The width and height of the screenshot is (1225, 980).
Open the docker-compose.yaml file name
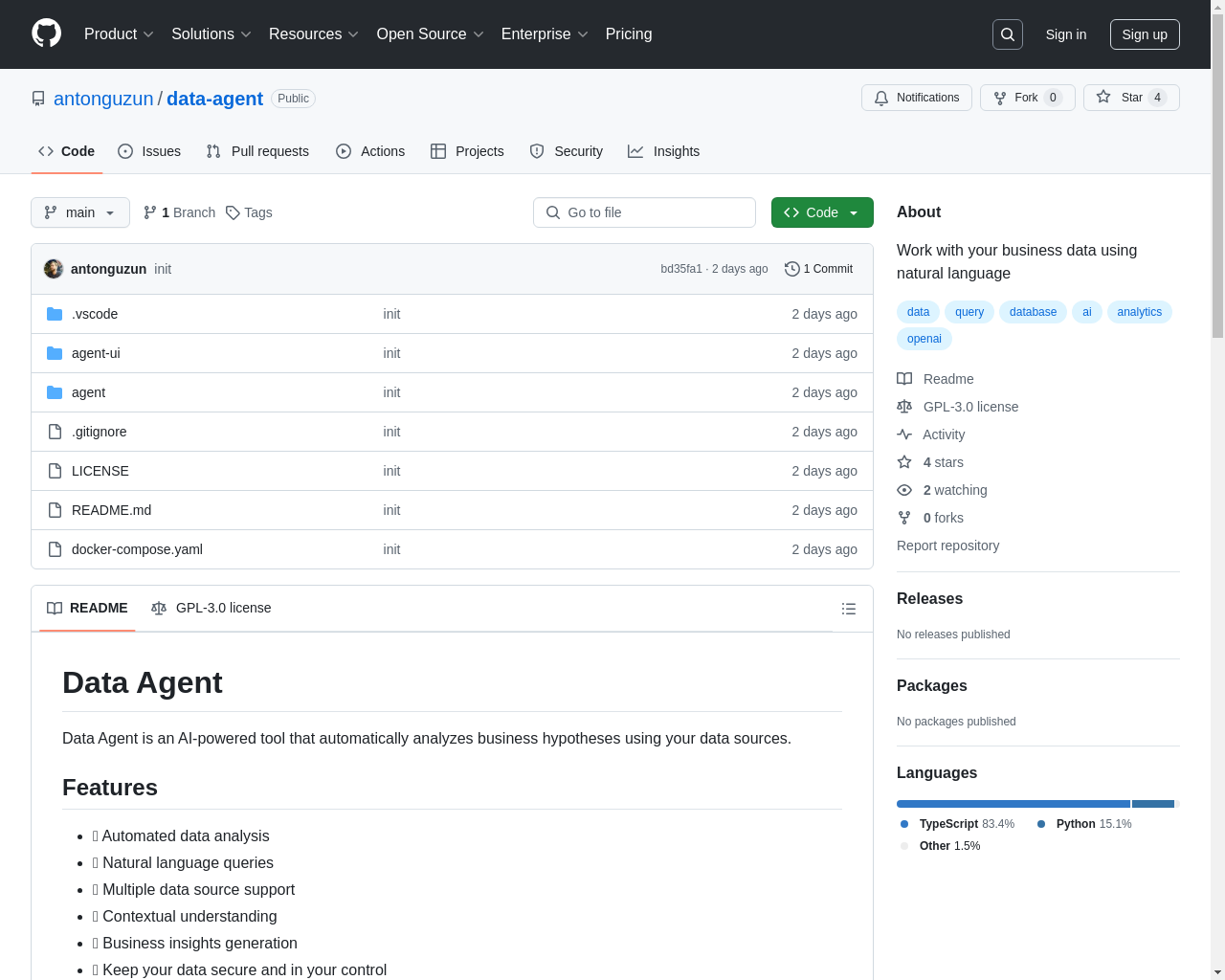point(137,549)
